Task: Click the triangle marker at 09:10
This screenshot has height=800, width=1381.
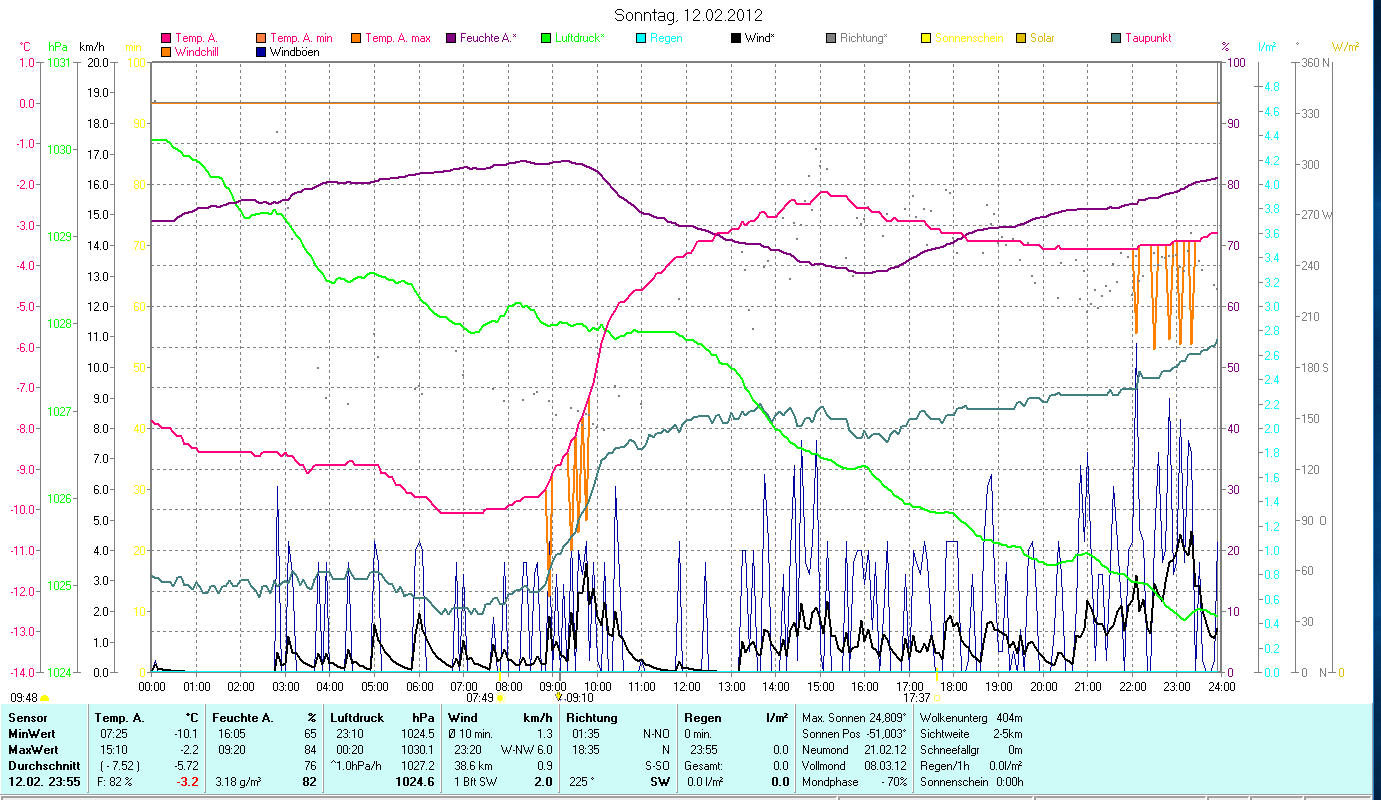Action: [559, 697]
